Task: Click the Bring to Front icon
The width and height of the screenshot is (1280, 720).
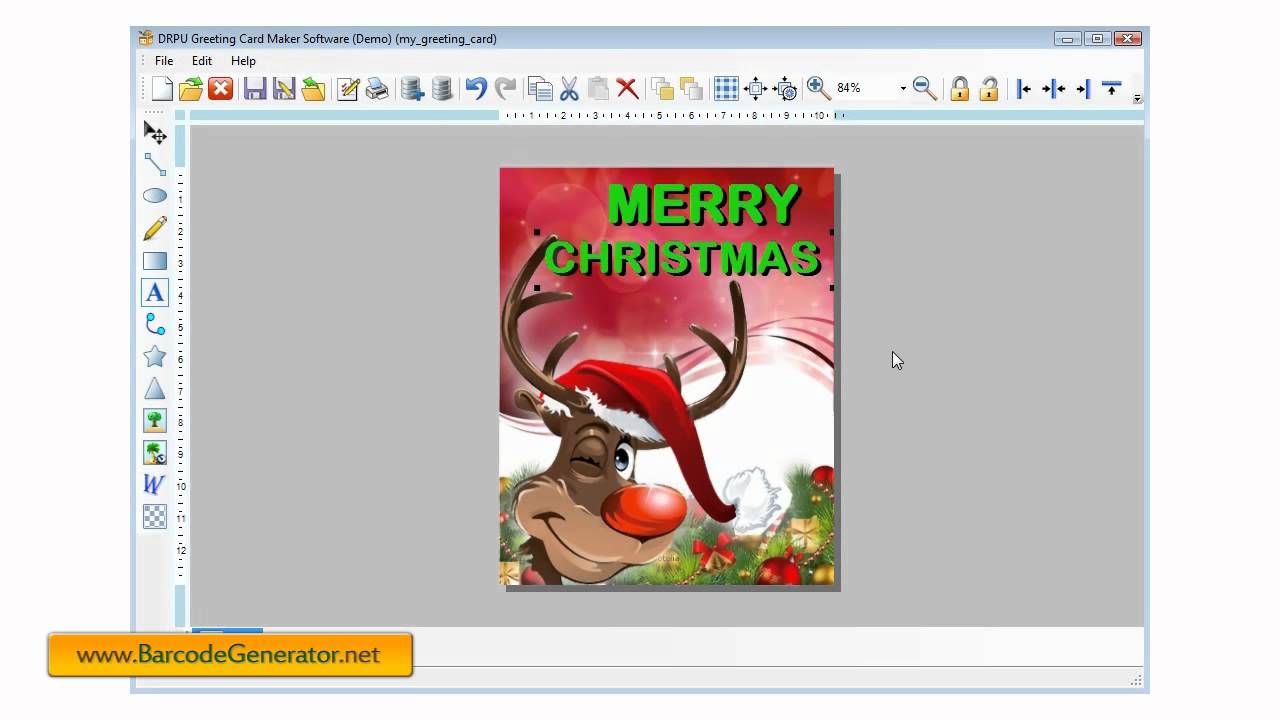Action: click(x=662, y=89)
